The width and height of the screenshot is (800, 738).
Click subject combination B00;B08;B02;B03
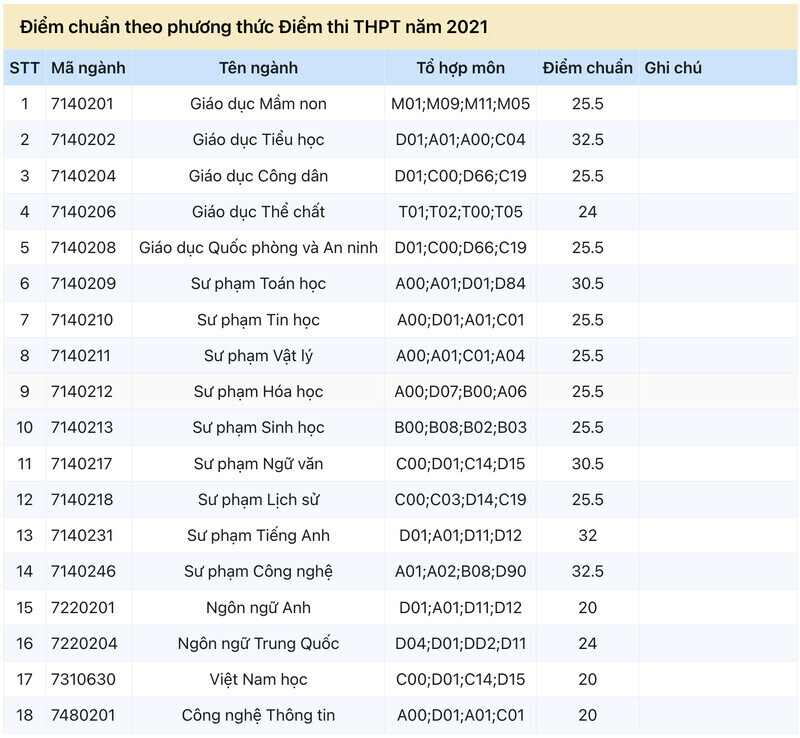461,427
